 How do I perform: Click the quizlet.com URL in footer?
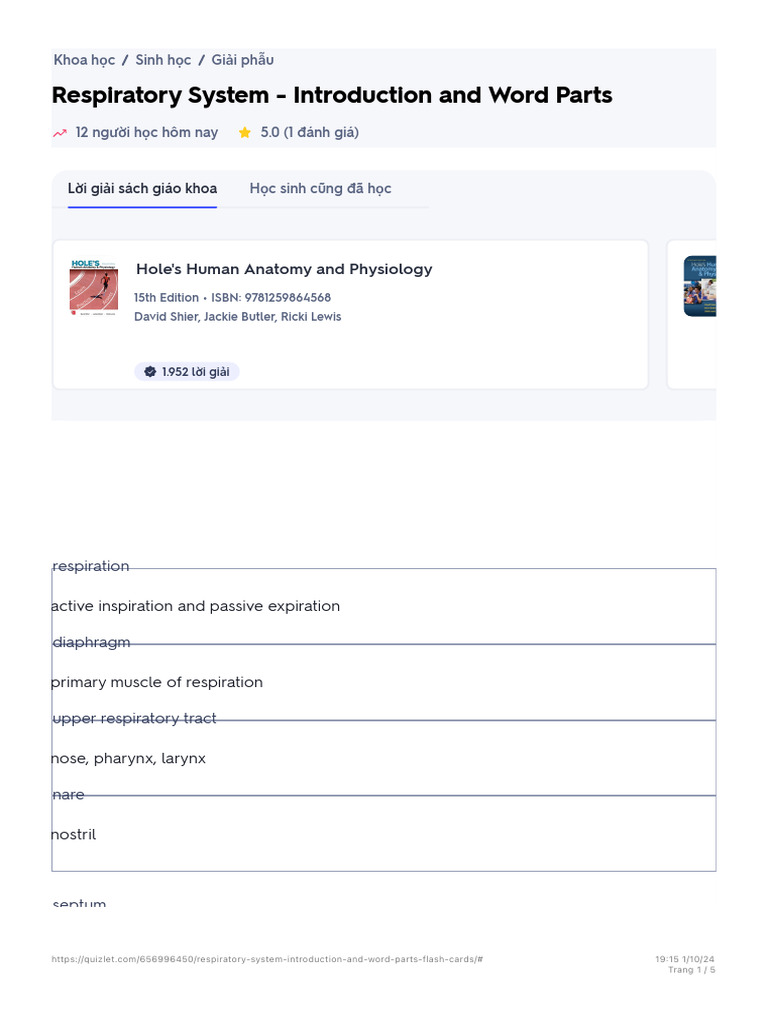267,959
